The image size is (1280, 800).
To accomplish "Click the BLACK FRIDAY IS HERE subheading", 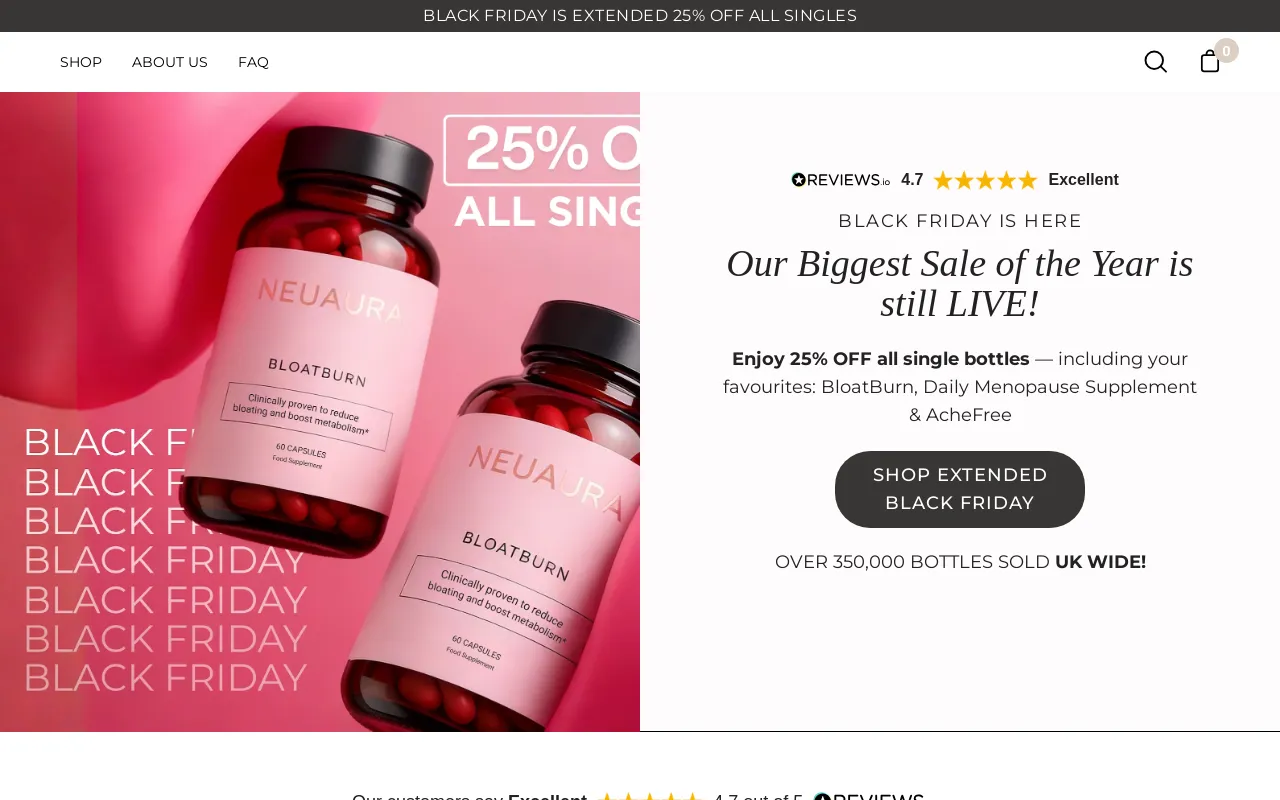I will tap(960, 221).
